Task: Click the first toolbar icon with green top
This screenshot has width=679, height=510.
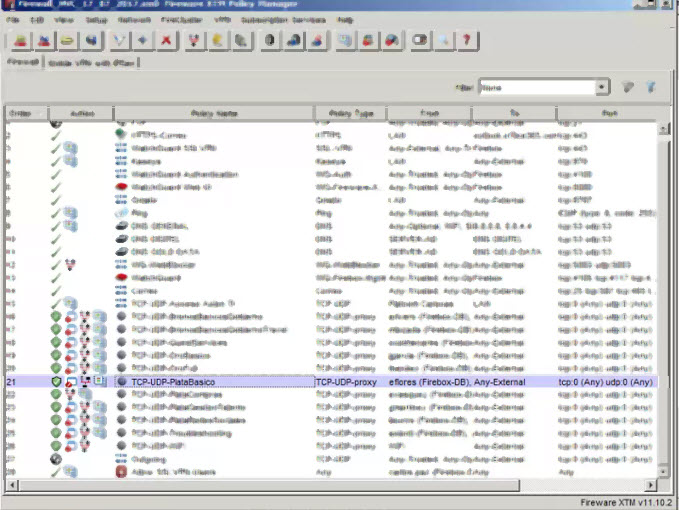Action: coord(20,41)
